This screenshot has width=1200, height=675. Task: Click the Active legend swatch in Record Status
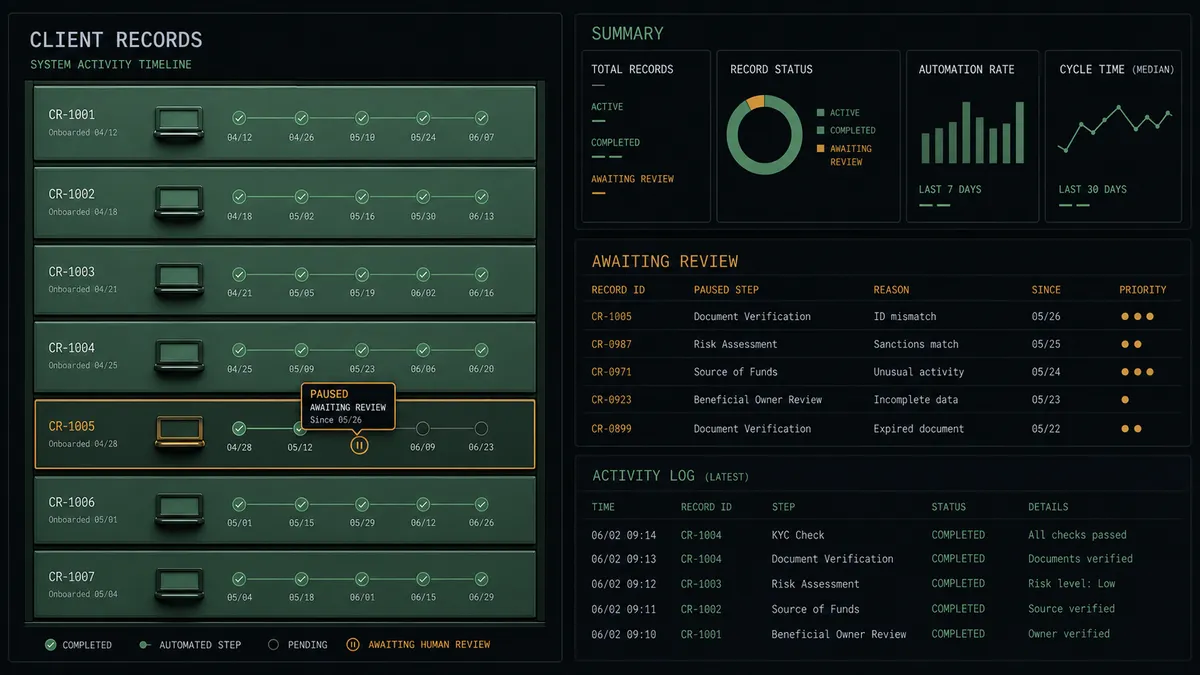coord(821,113)
